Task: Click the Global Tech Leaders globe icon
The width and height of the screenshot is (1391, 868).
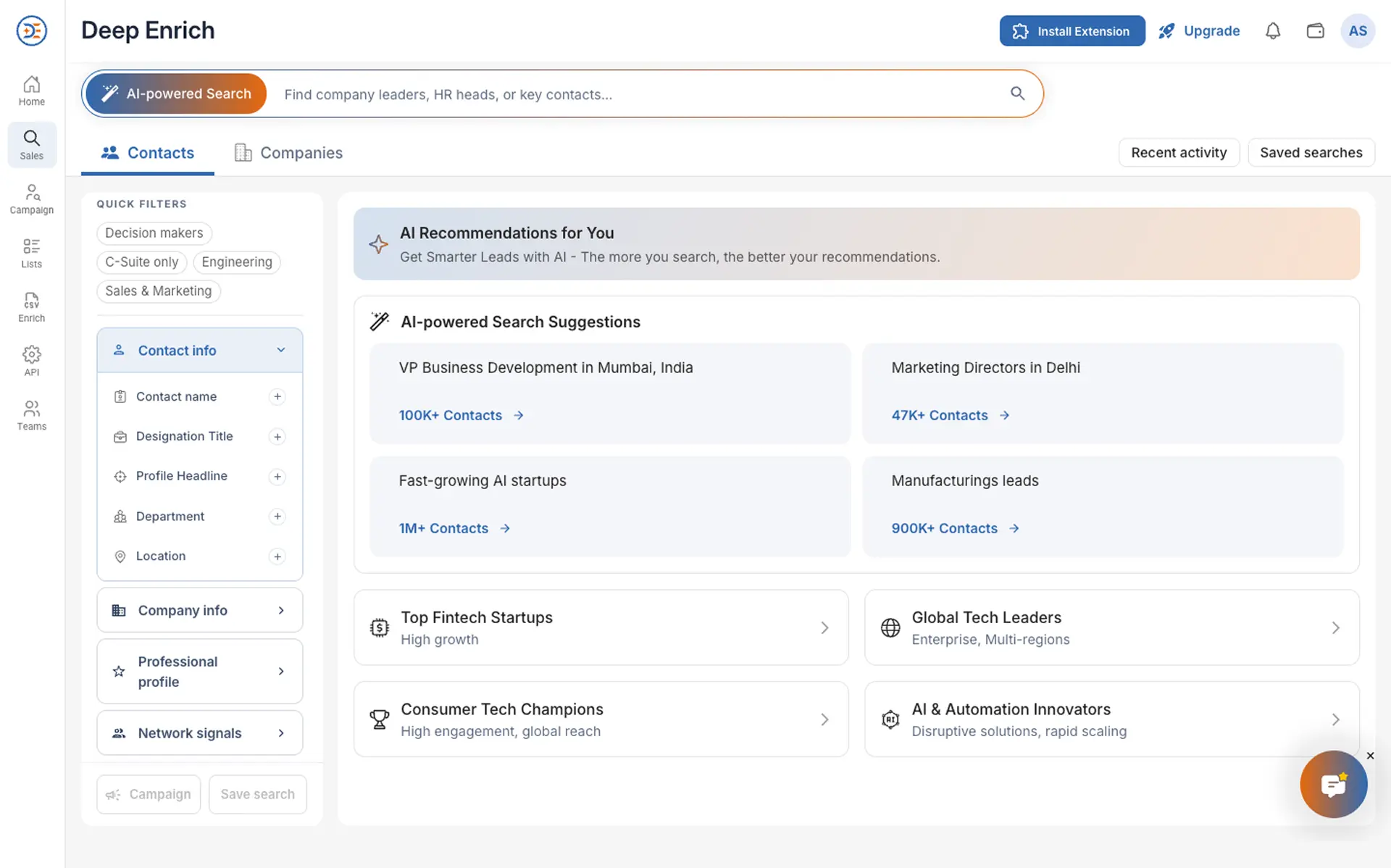Action: point(890,627)
